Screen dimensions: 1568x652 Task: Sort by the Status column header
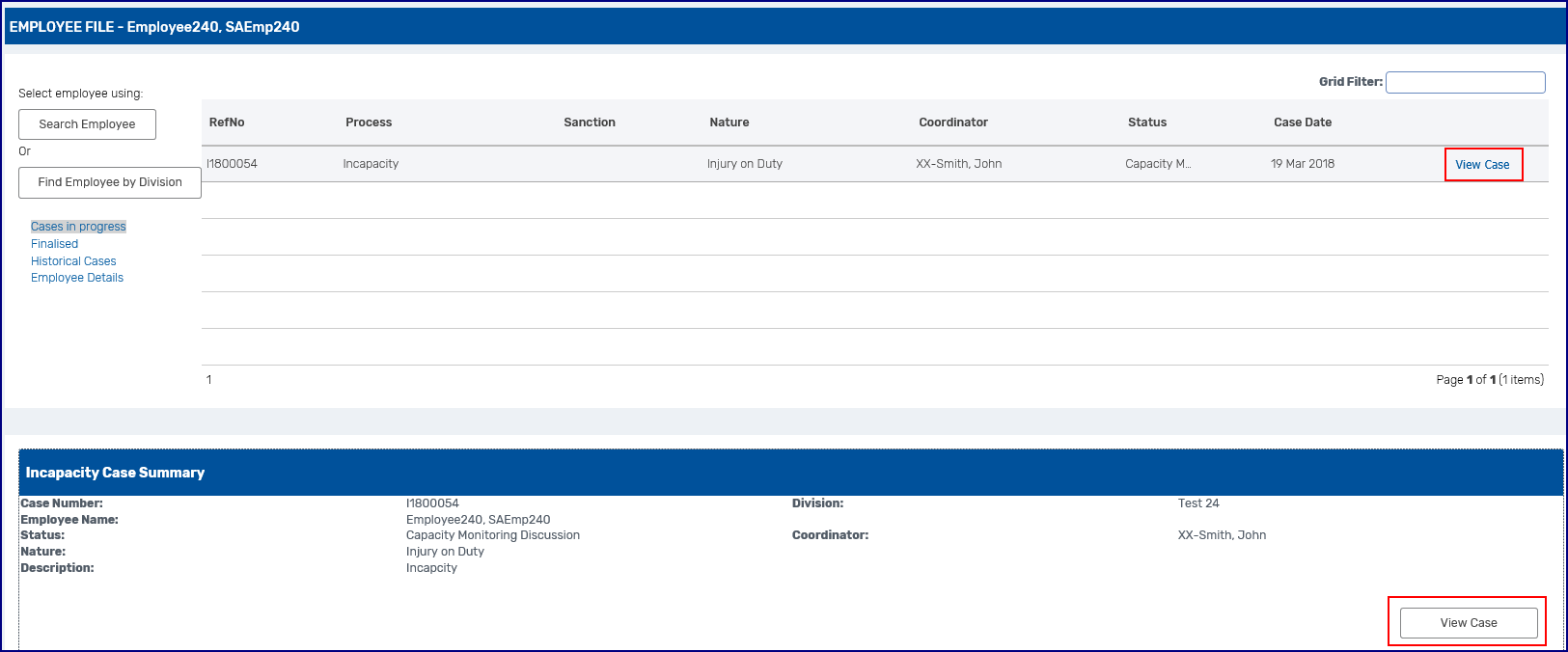(1147, 122)
